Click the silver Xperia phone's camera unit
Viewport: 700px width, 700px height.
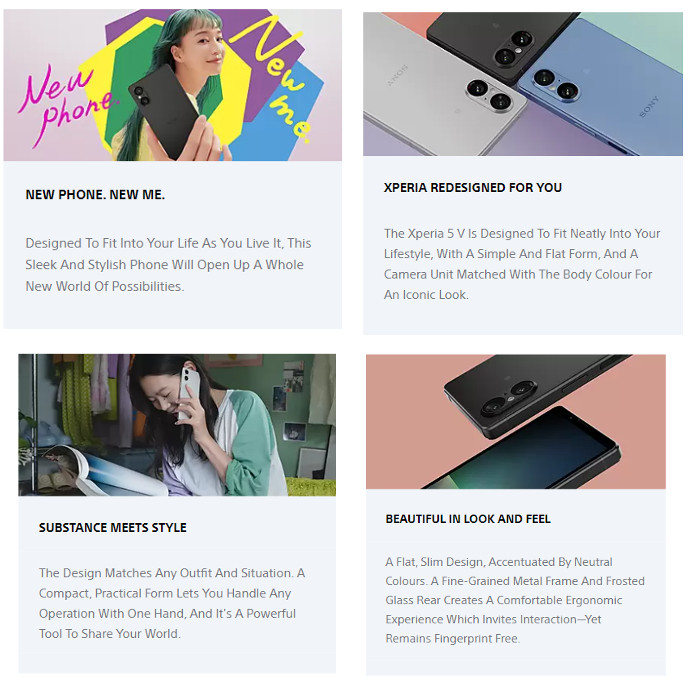489,94
